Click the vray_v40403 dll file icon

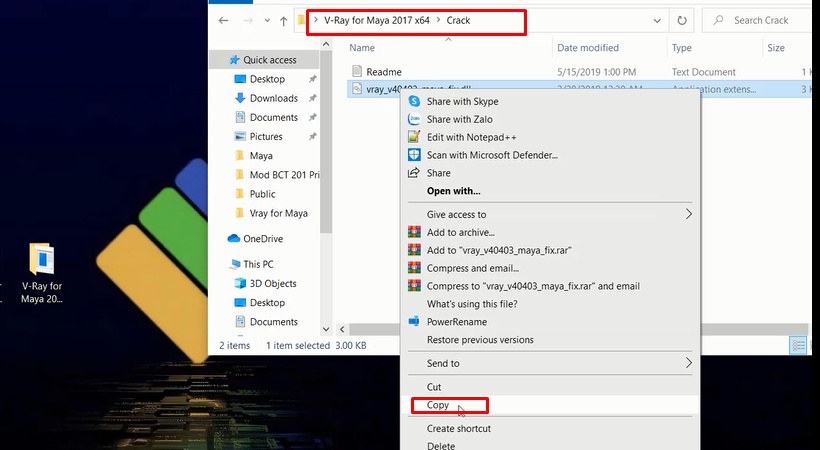pyautogui.click(x=357, y=88)
